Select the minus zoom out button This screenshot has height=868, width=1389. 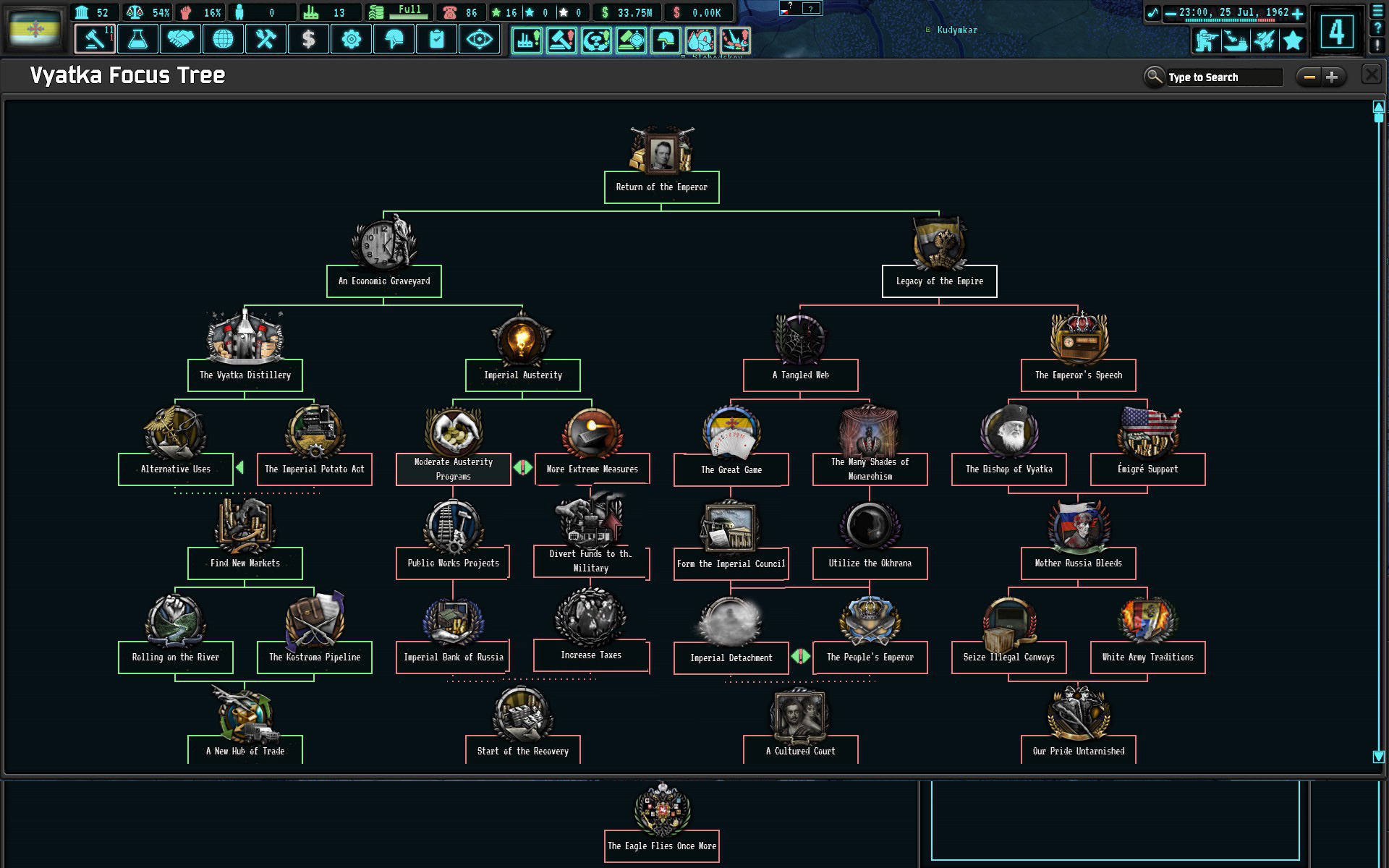click(1309, 76)
